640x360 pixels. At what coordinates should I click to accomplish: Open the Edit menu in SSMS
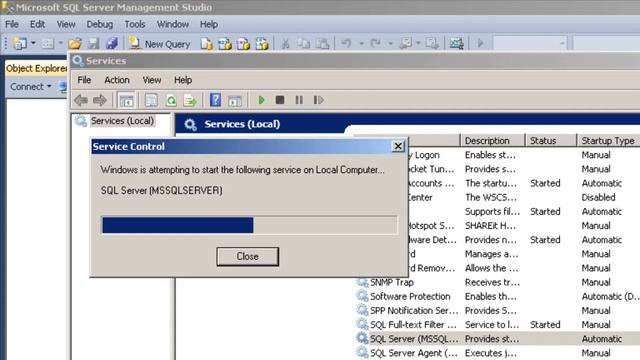(x=37, y=24)
